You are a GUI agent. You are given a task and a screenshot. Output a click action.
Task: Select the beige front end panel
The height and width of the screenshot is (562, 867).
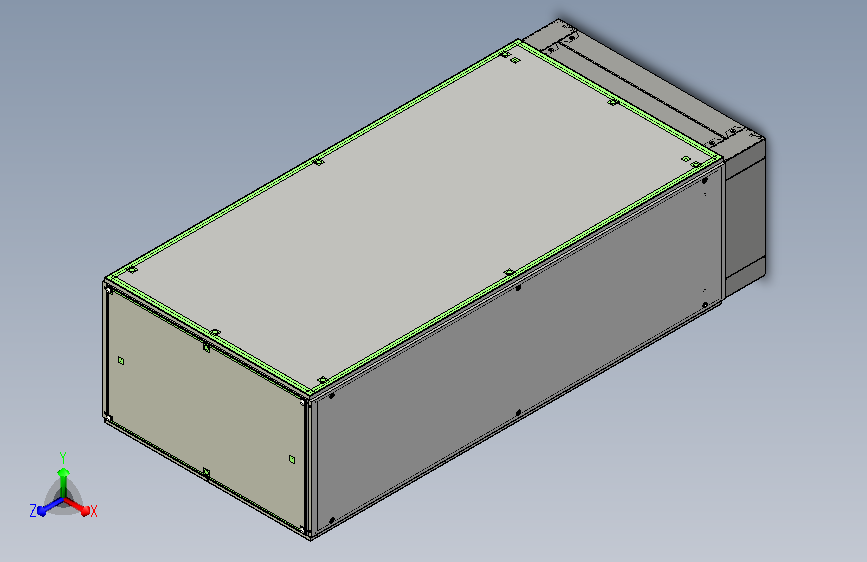206,410
